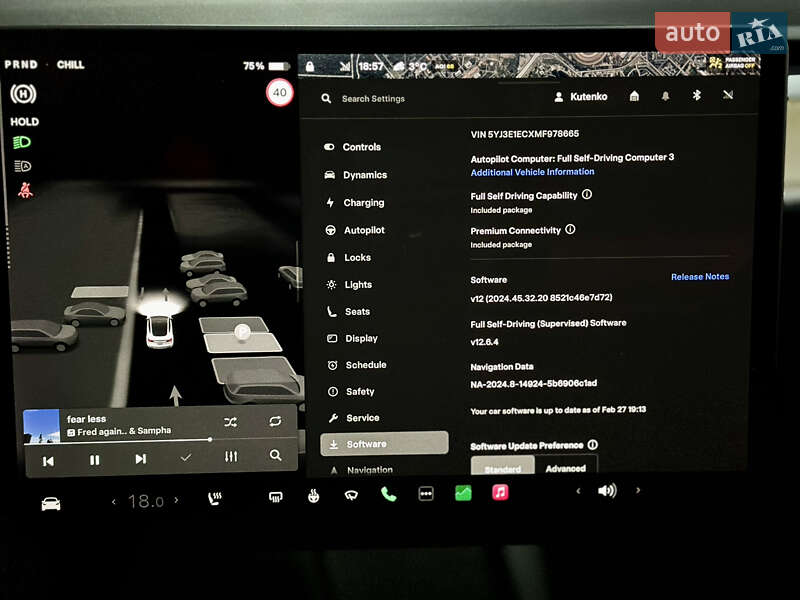This screenshot has width=800, height=600.
Task: Open the audio equalizer settings
Action: tap(231, 457)
